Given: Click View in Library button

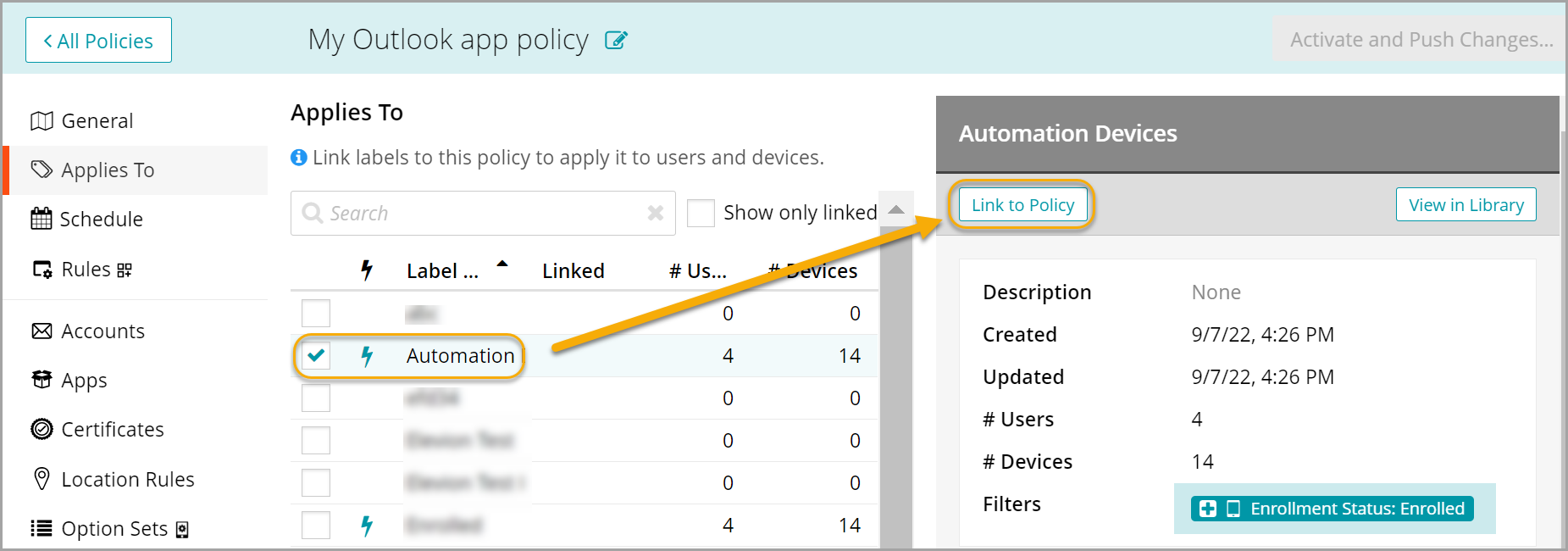Looking at the screenshot, I should click(x=1465, y=205).
